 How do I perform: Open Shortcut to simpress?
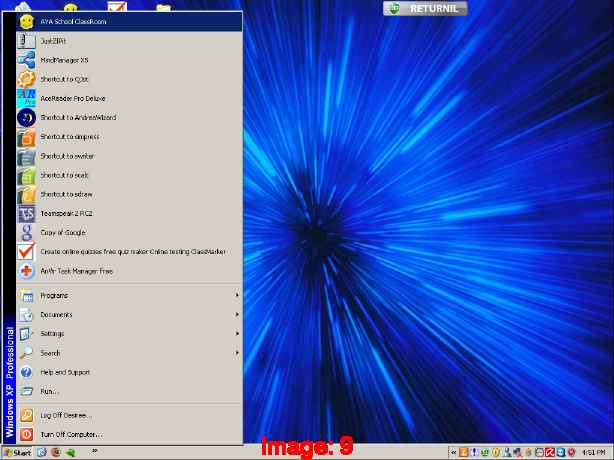click(x=129, y=137)
